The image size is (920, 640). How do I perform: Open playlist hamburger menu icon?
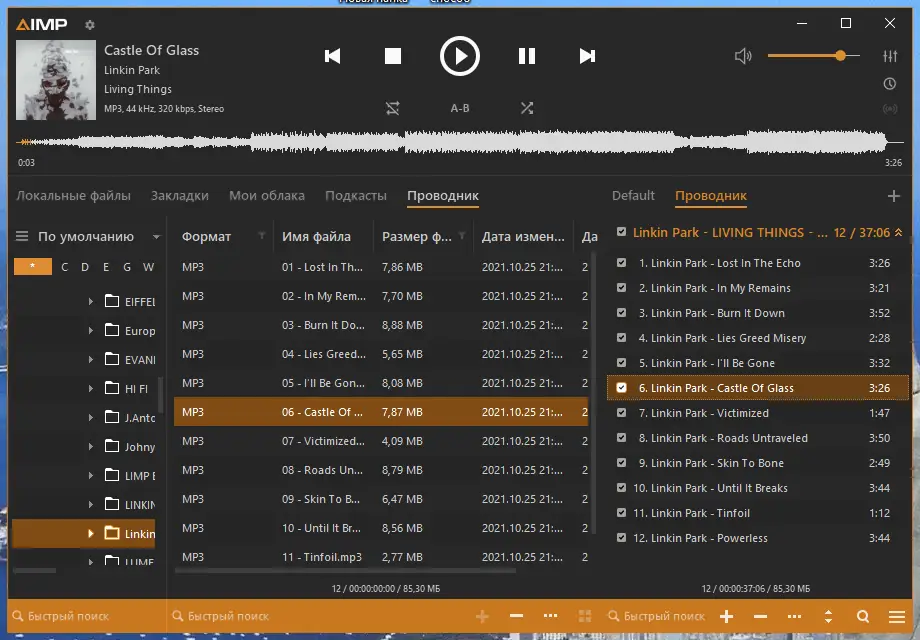click(x=897, y=616)
